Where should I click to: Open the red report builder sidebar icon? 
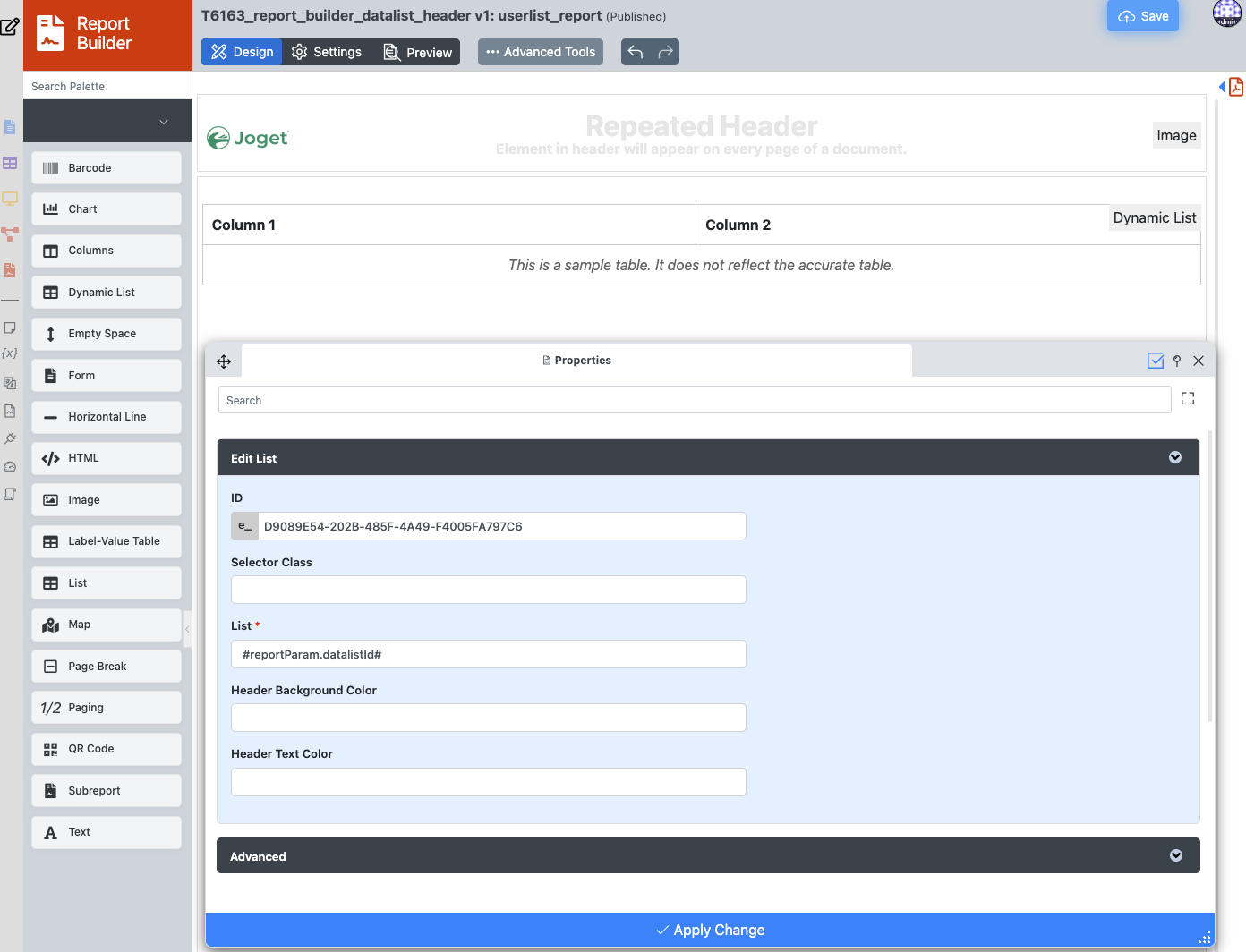point(10,270)
